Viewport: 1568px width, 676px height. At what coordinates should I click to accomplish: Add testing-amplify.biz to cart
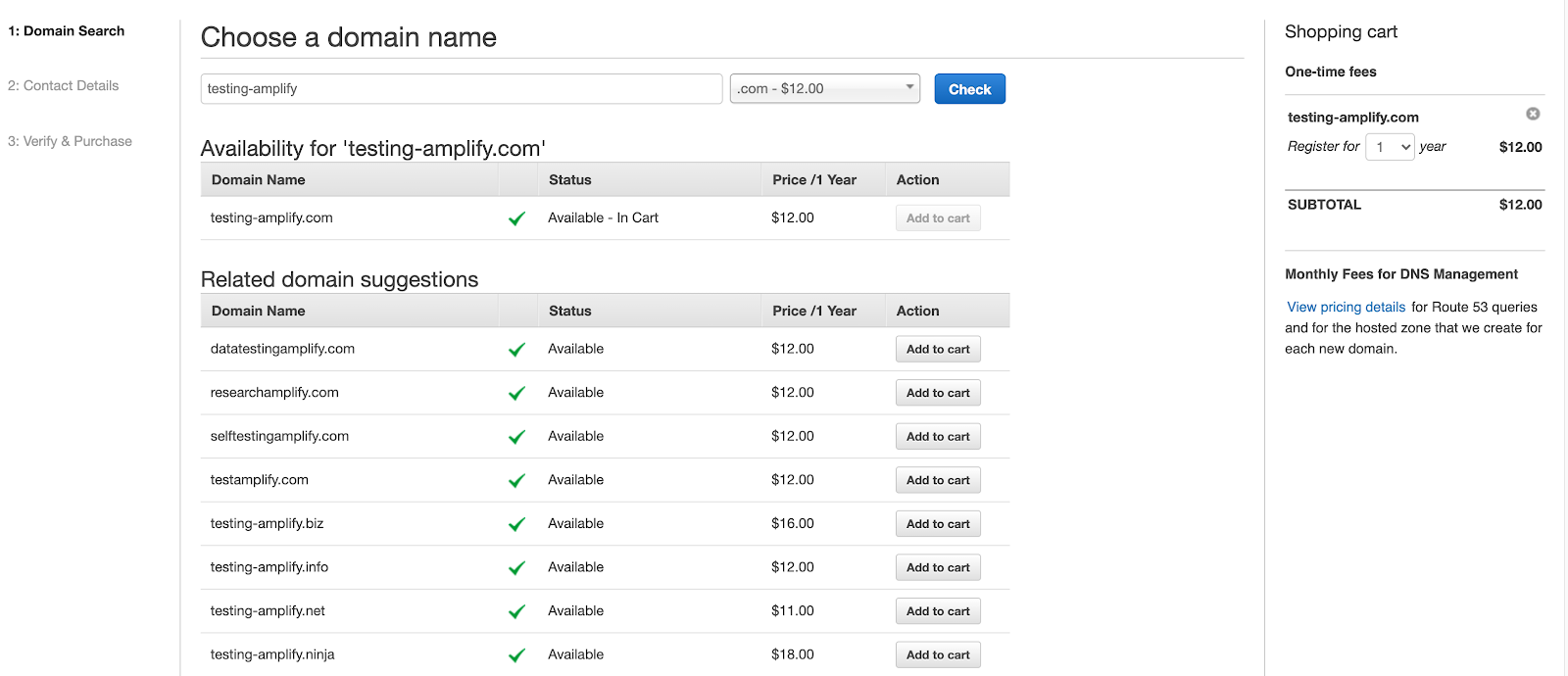938,524
